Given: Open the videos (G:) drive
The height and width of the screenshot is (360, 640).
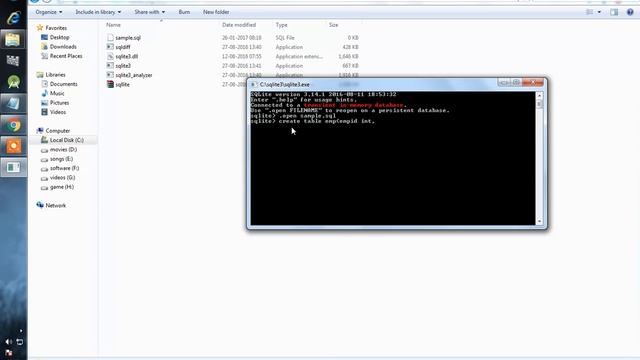Looking at the screenshot, I should [x=58, y=178].
